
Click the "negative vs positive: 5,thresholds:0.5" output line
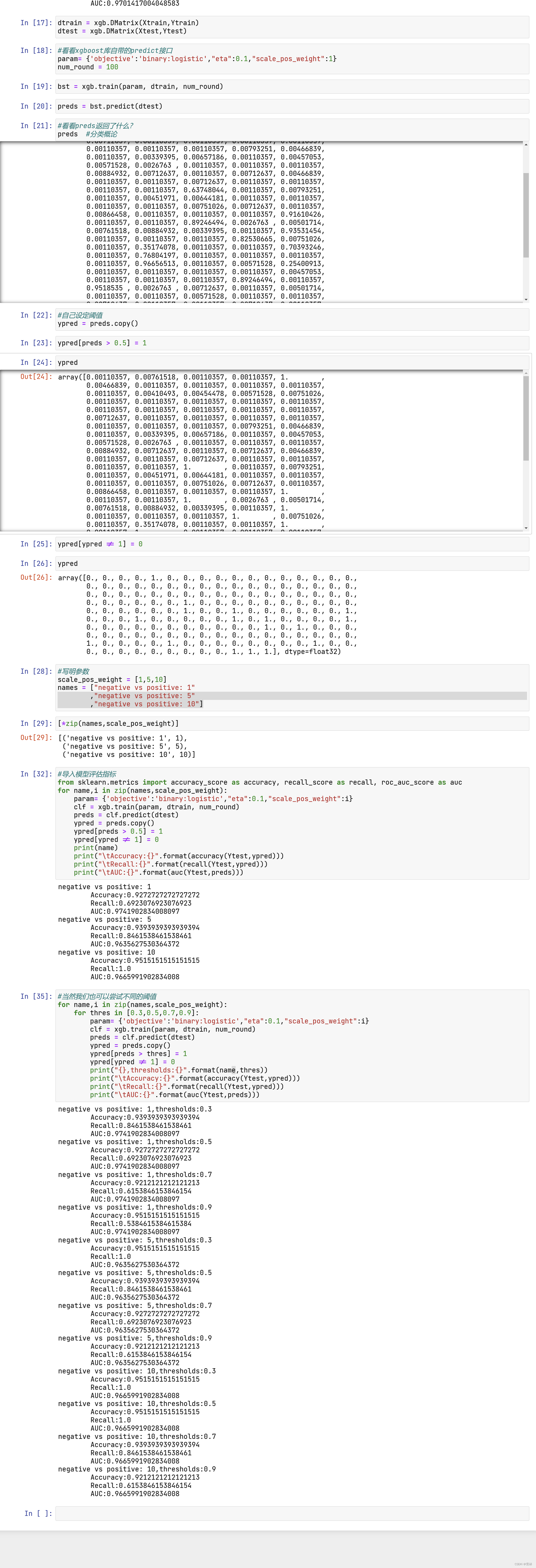click(x=135, y=1273)
